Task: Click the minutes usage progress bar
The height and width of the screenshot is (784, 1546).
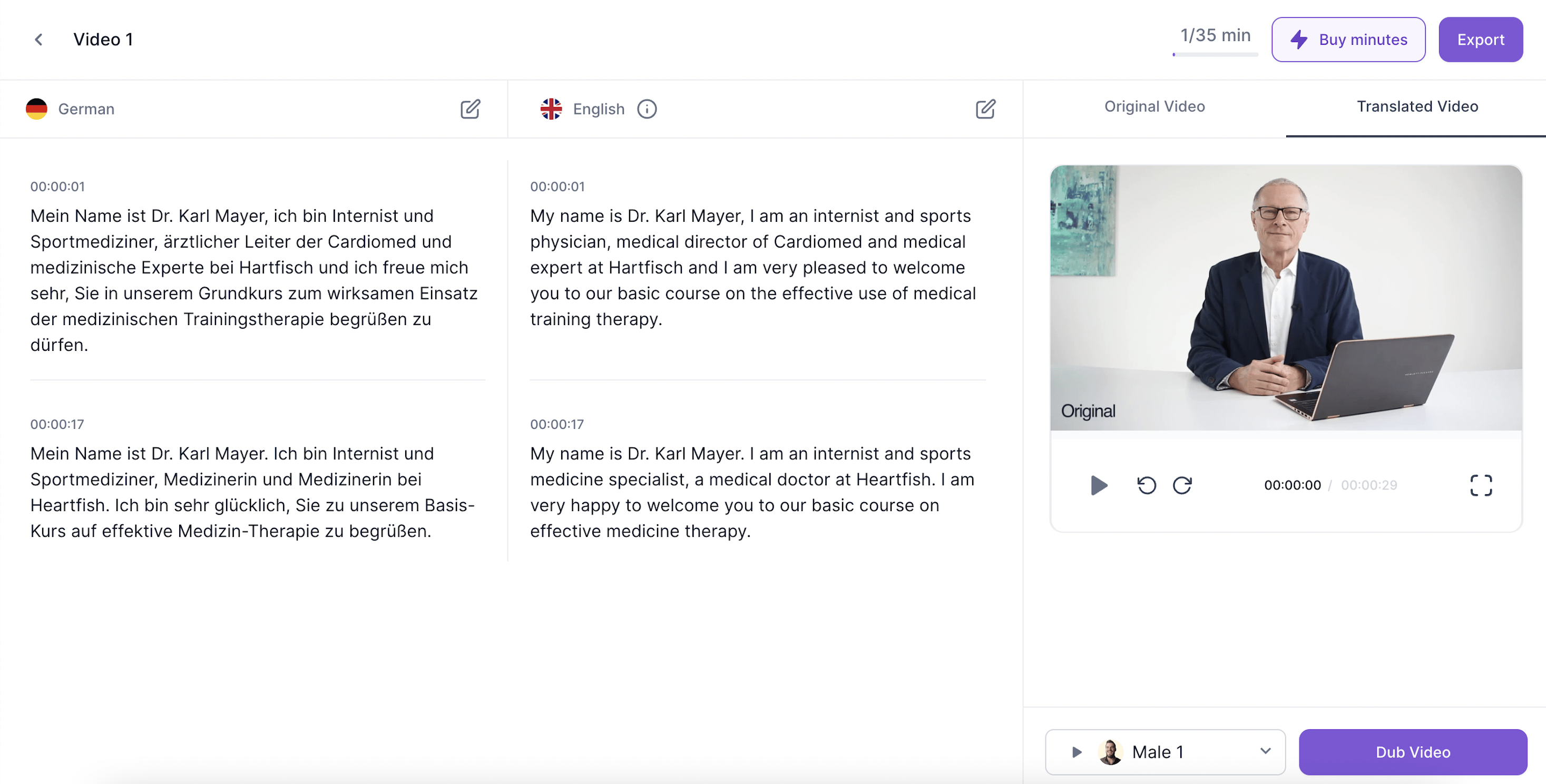Action: point(1215,55)
